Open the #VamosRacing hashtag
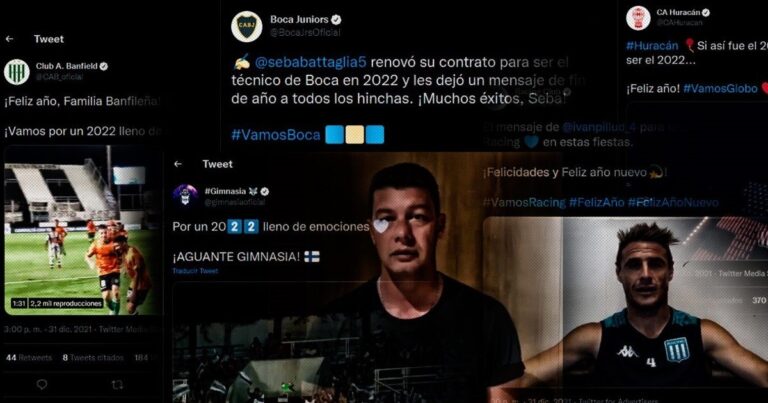The height and width of the screenshot is (403, 768). point(524,202)
